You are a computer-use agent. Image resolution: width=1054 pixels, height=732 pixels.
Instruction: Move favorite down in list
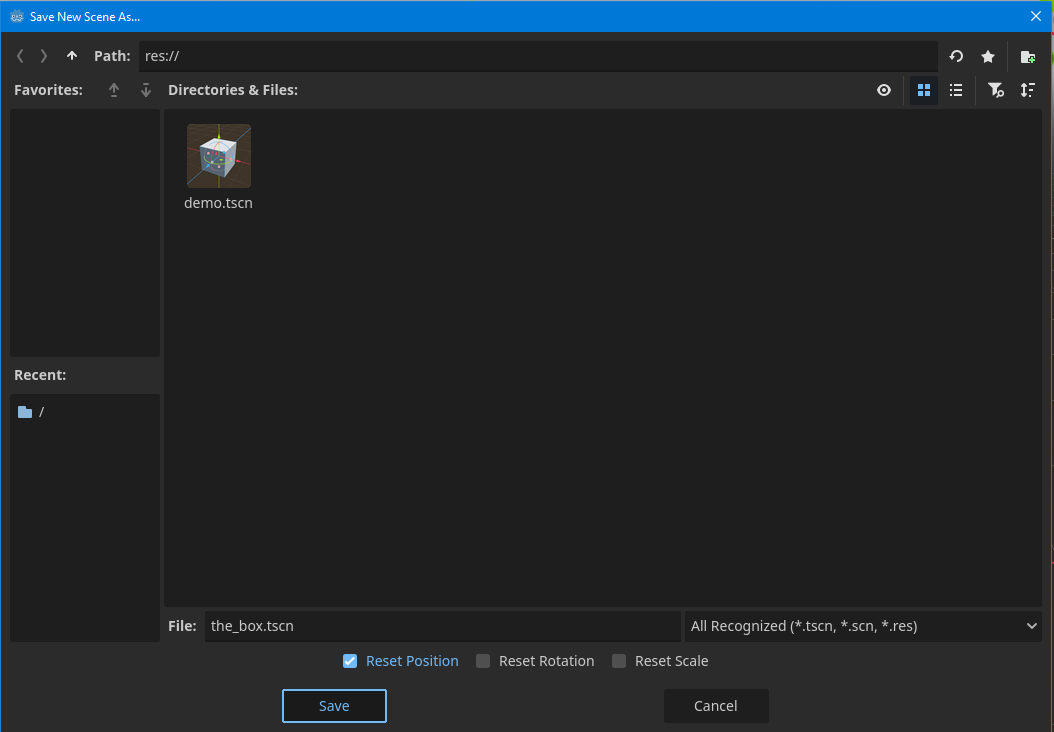coord(146,90)
